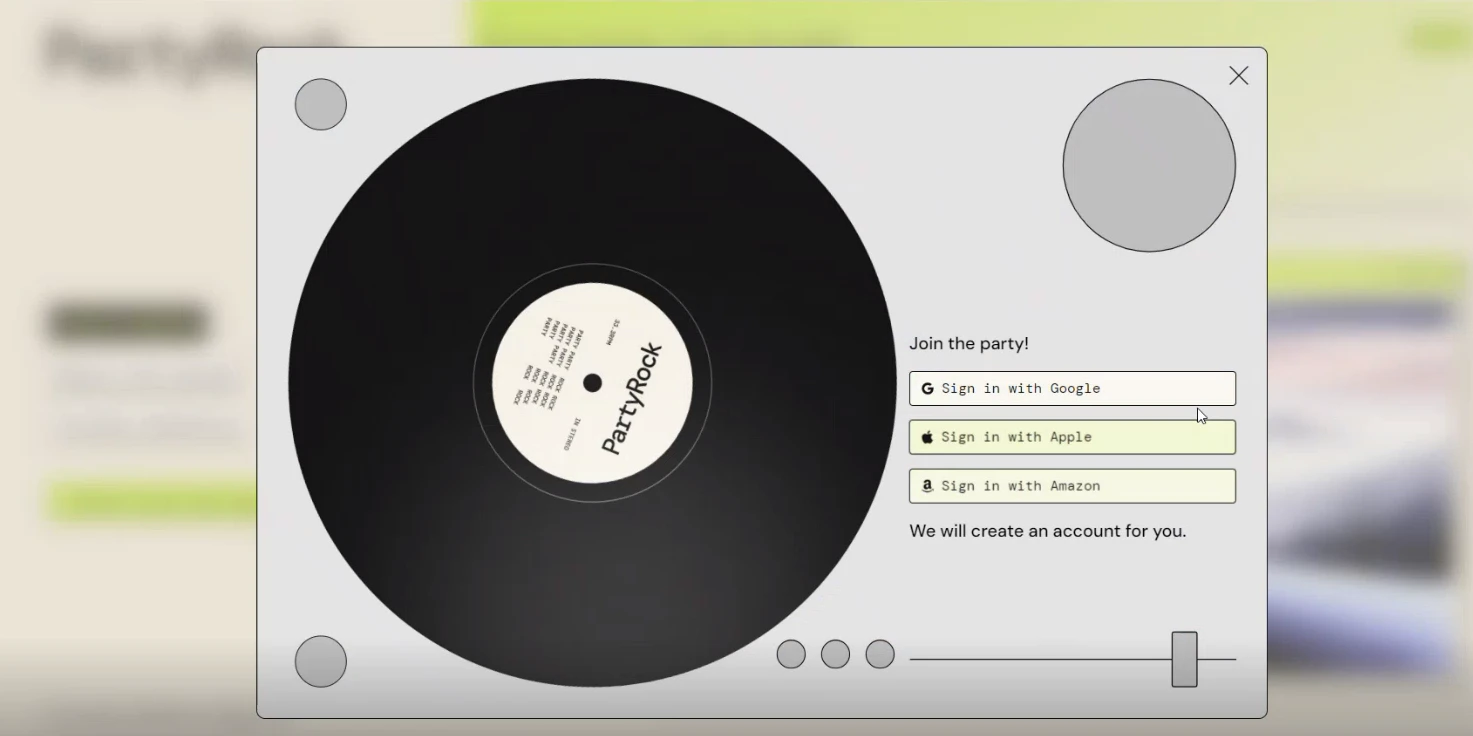The width and height of the screenshot is (1473, 736).
Task: Click the Sign in with Google button
Action: tap(1072, 388)
